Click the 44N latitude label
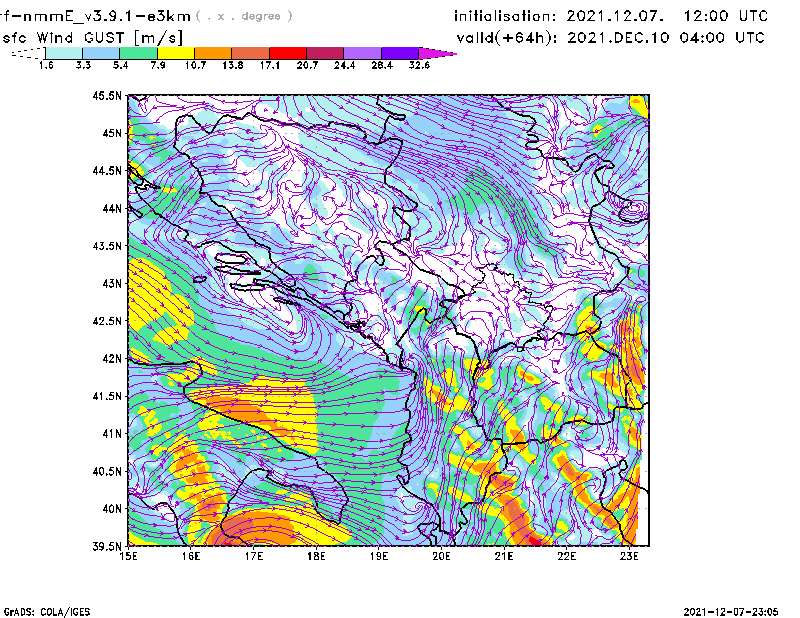The height and width of the screenshot is (618, 800). click(112, 208)
